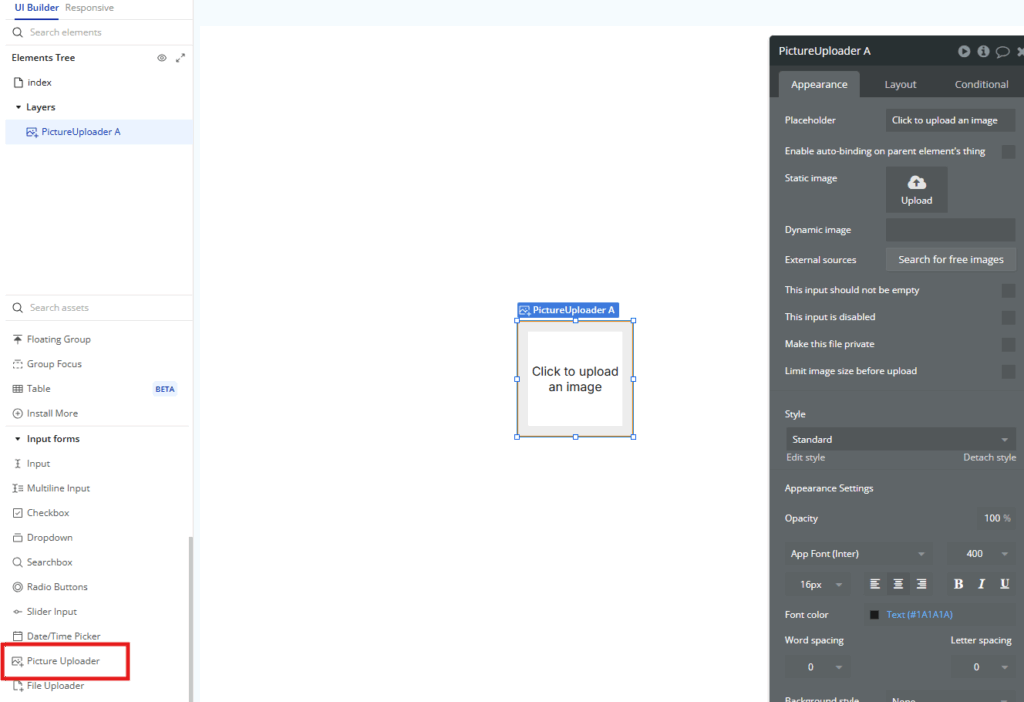Switch to the UI Builder tab

point(37,8)
